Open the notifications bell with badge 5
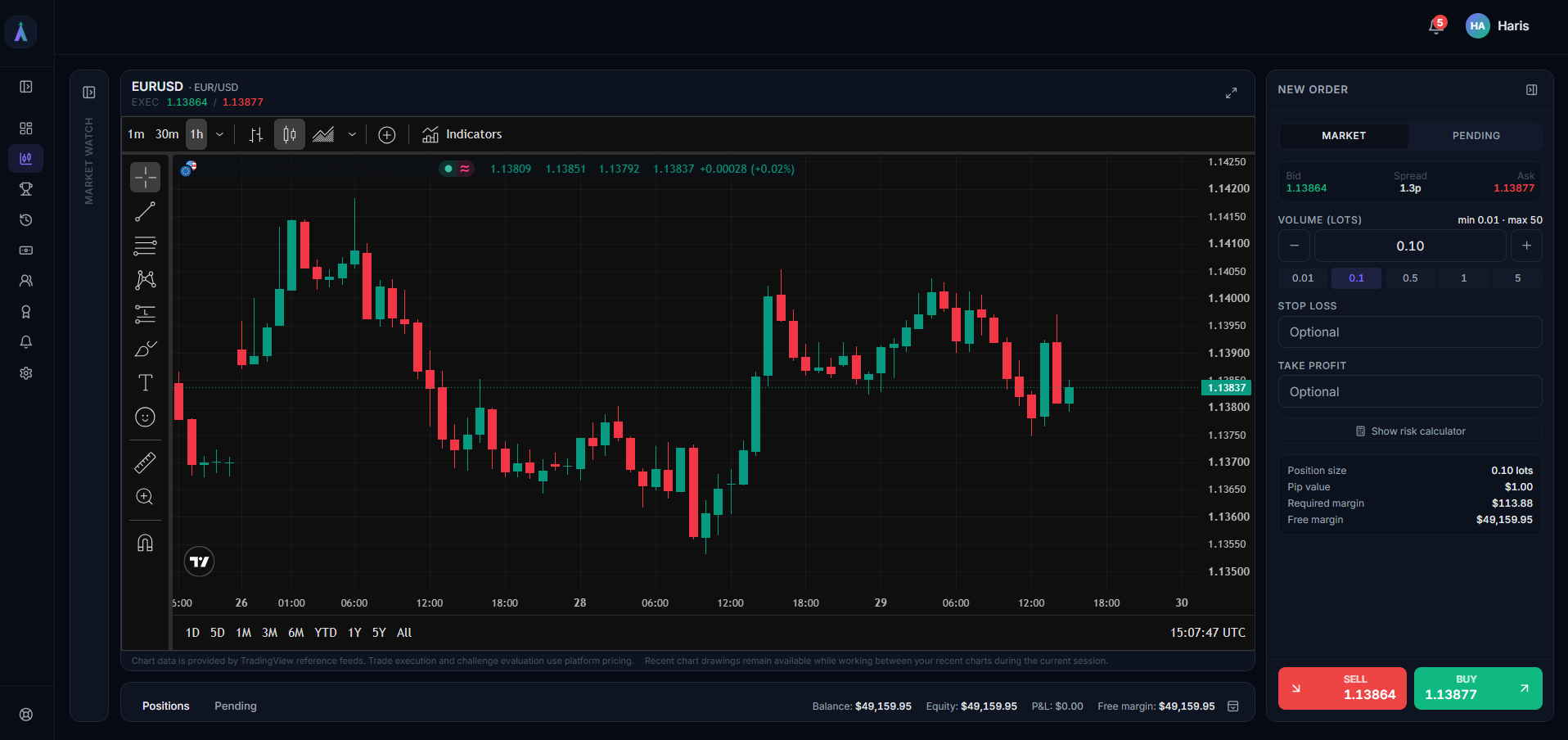1568x740 pixels. 1436,25
